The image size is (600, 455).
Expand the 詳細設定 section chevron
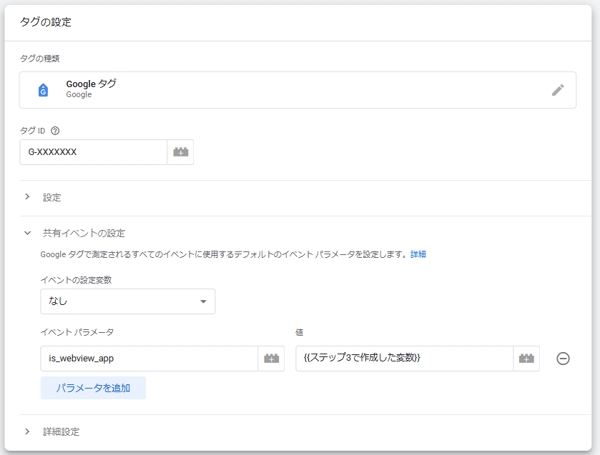tap(27, 432)
